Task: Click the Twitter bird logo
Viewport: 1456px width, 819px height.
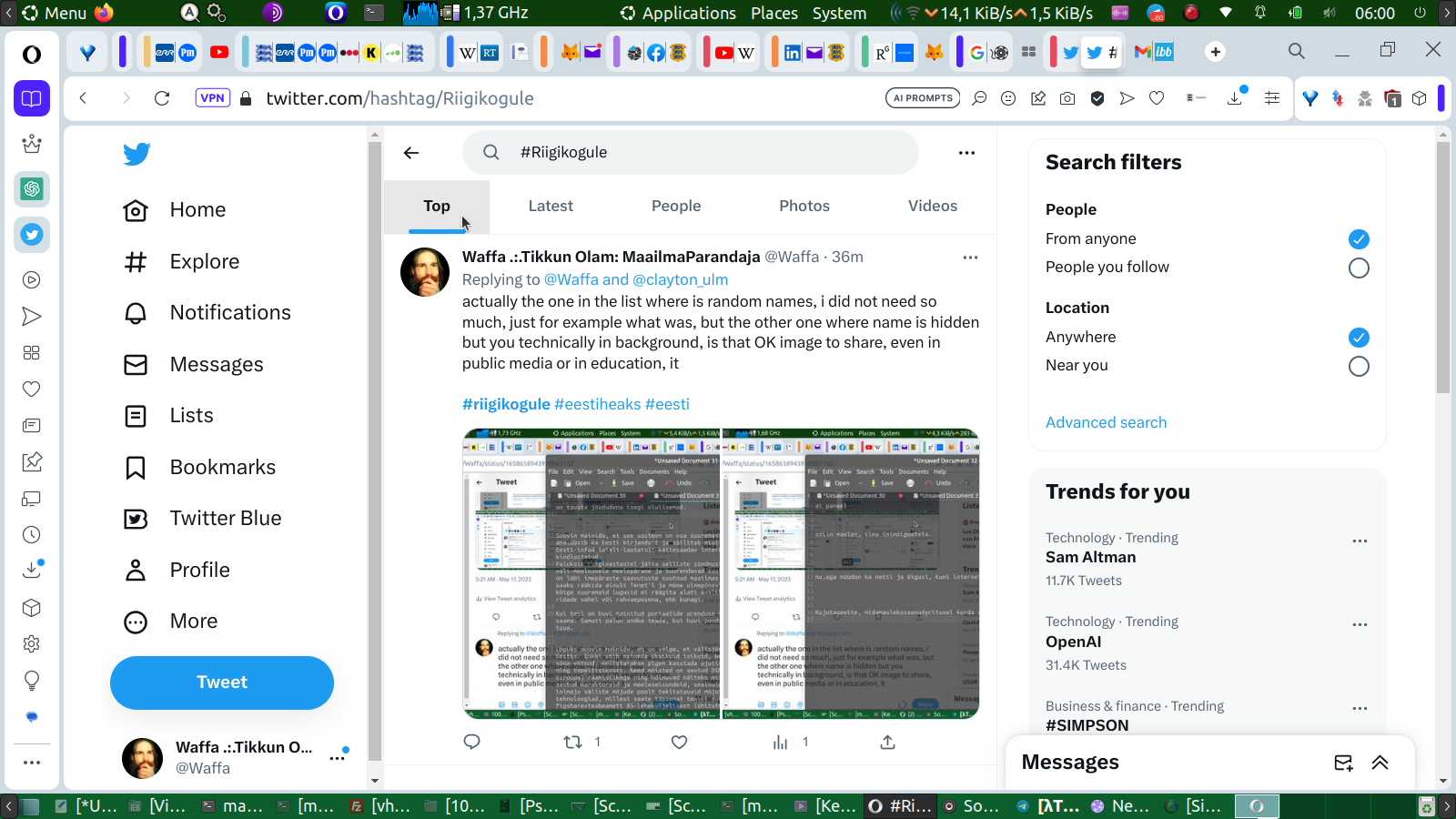Action: pos(136,154)
